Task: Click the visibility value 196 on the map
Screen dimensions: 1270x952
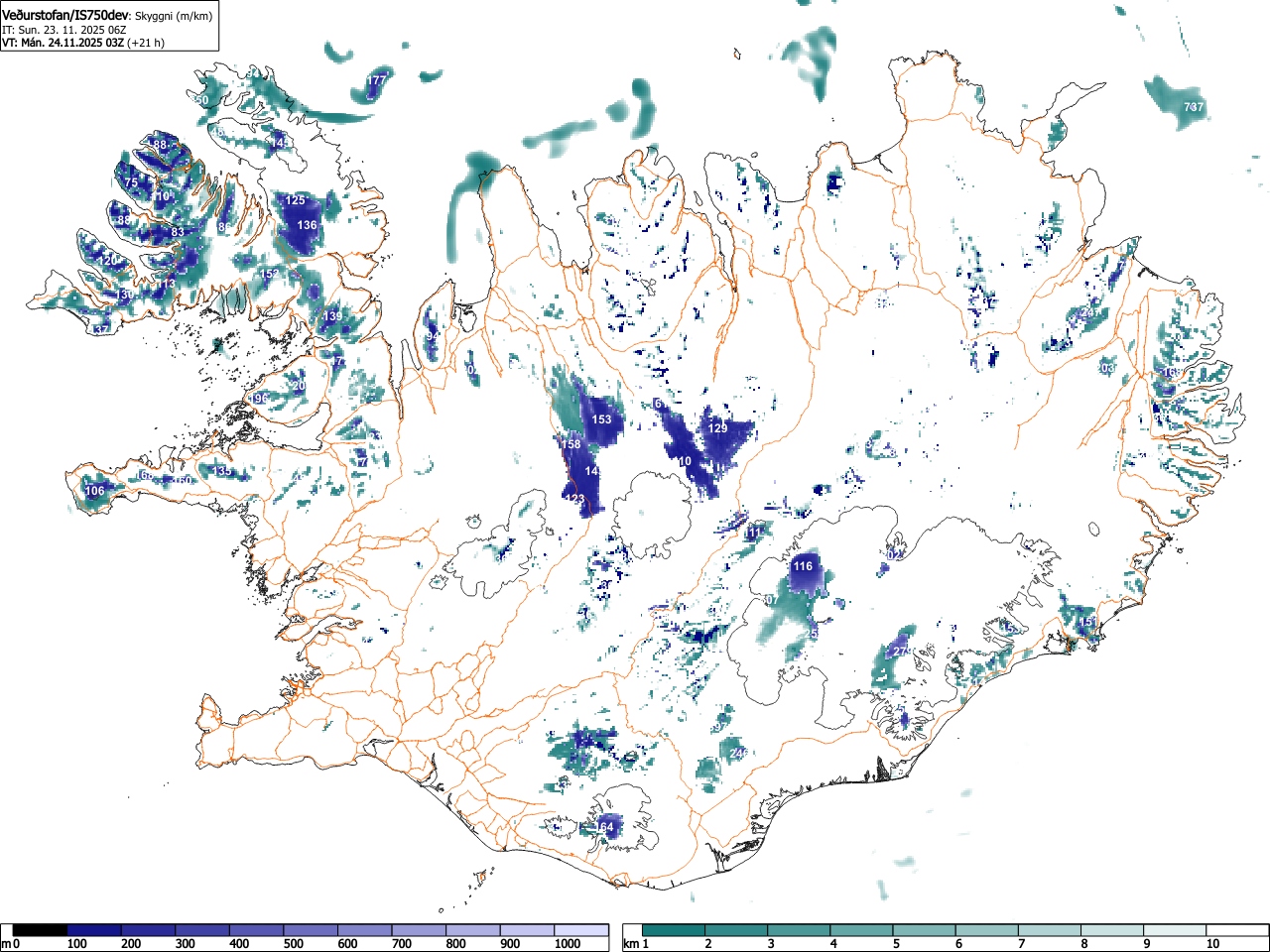Action: [260, 399]
